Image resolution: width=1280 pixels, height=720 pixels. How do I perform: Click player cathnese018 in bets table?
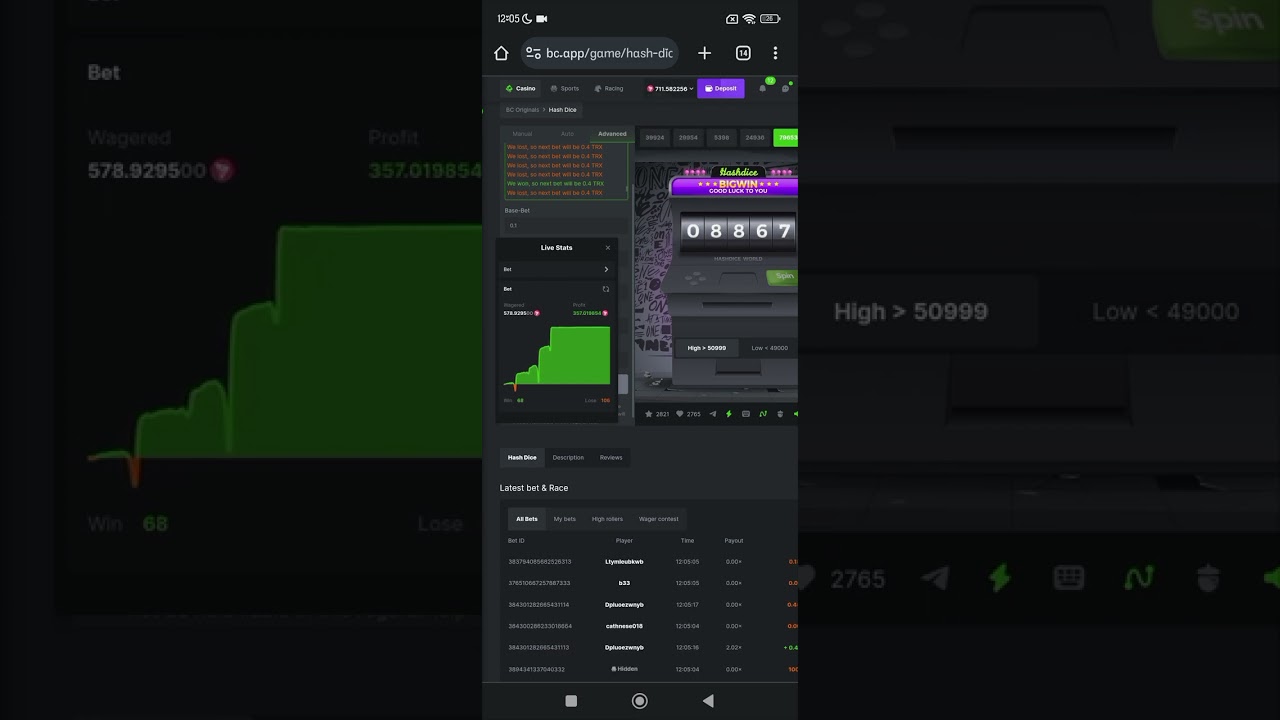pos(624,626)
